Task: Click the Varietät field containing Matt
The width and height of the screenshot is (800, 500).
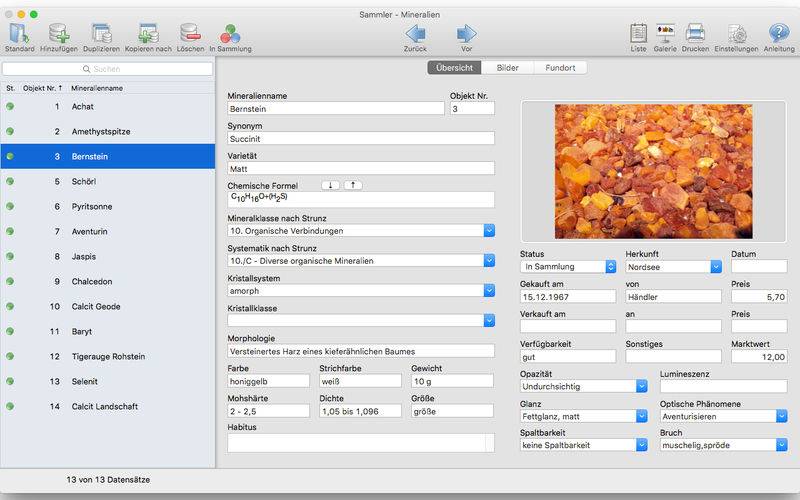Action: pos(361,169)
